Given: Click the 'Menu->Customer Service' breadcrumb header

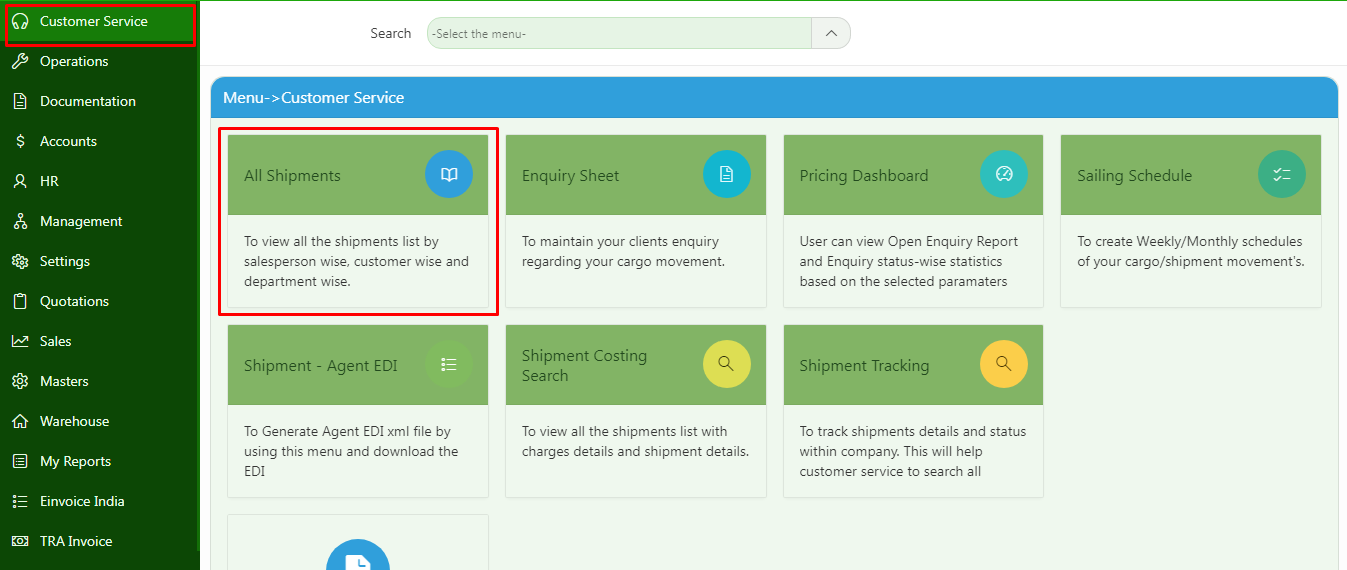Looking at the screenshot, I should point(314,98).
